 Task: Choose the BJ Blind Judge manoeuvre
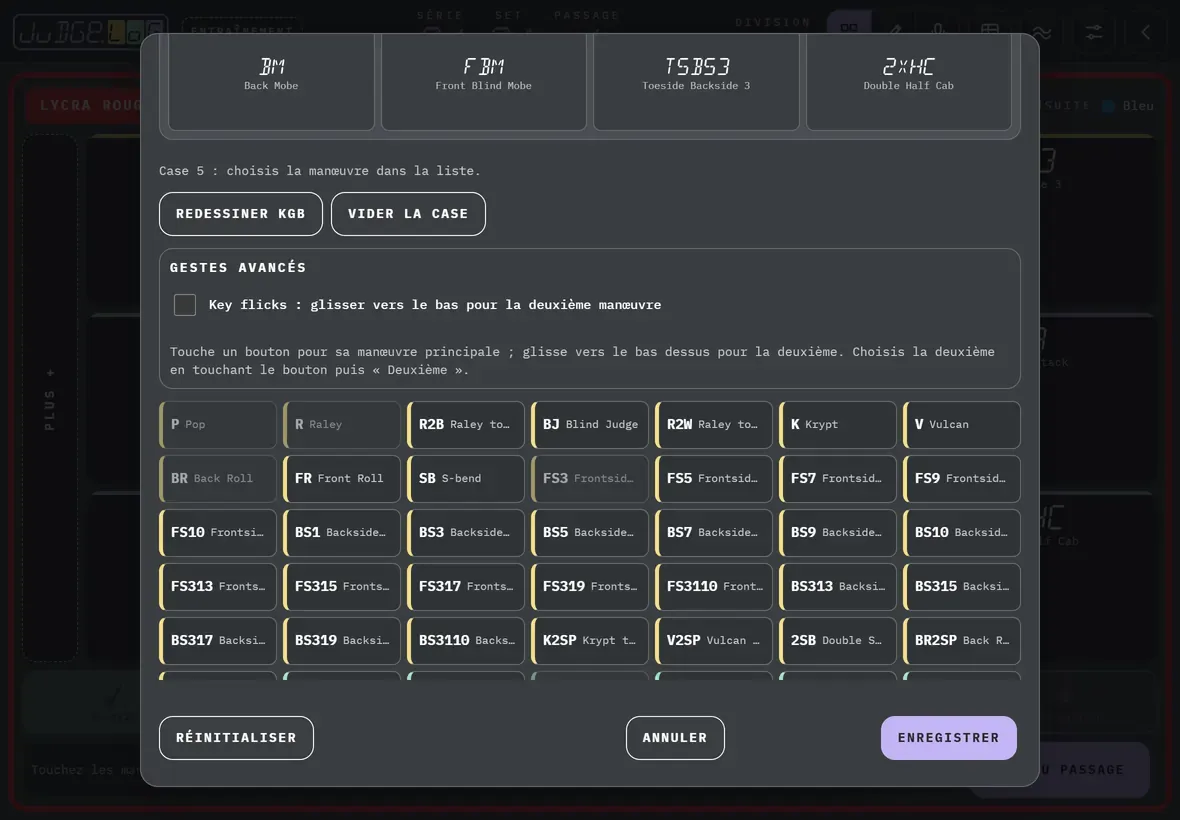tap(590, 424)
